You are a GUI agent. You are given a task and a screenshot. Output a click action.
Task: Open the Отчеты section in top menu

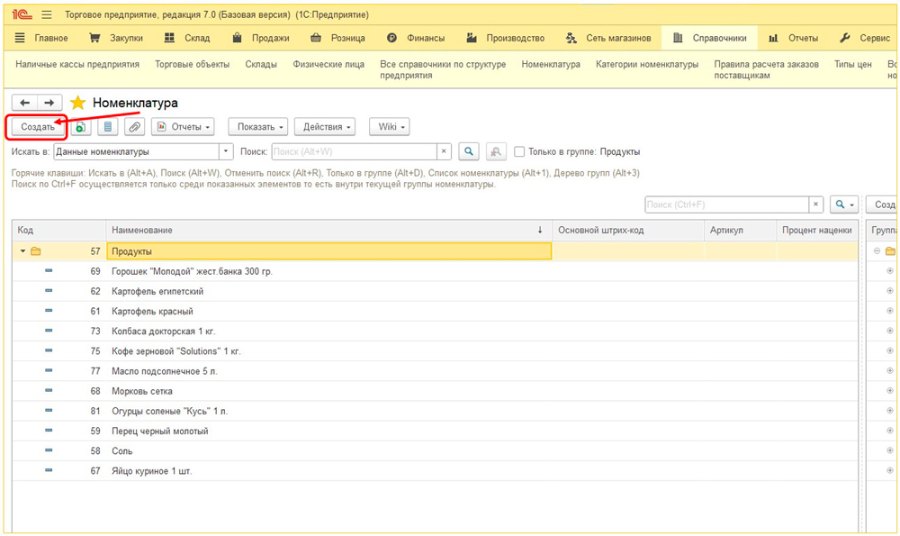[793, 38]
